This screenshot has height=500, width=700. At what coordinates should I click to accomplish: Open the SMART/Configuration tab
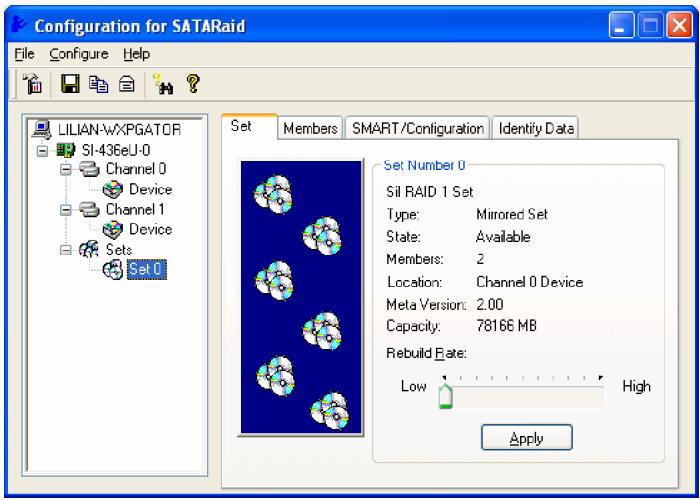(x=418, y=129)
